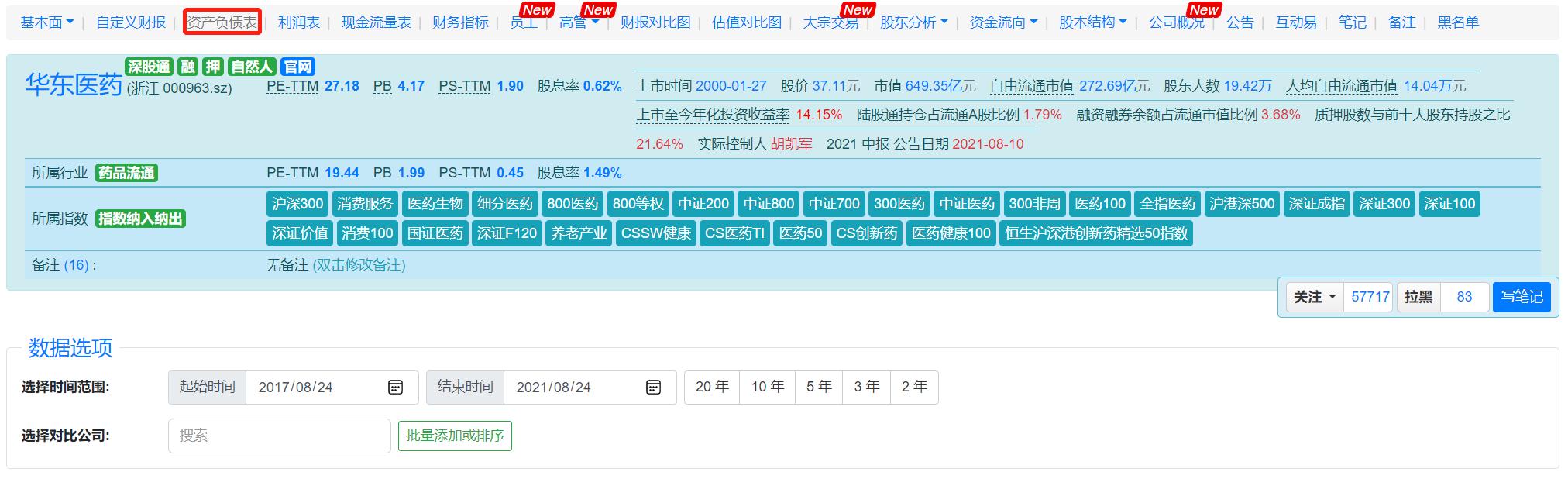Open the 消费服务 index tag
This screenshot has height=479, width=1568.
(366, 204)
